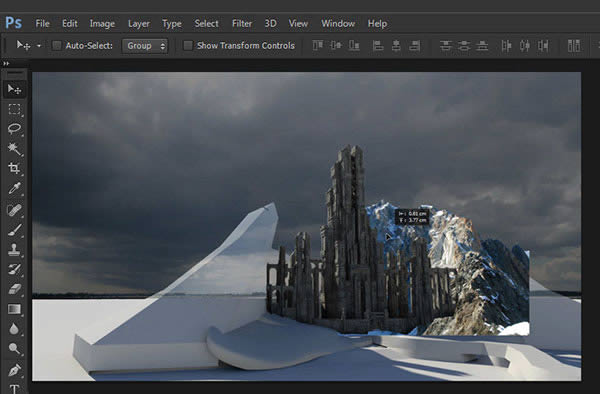Select the Pen tool

pos(15,370)
